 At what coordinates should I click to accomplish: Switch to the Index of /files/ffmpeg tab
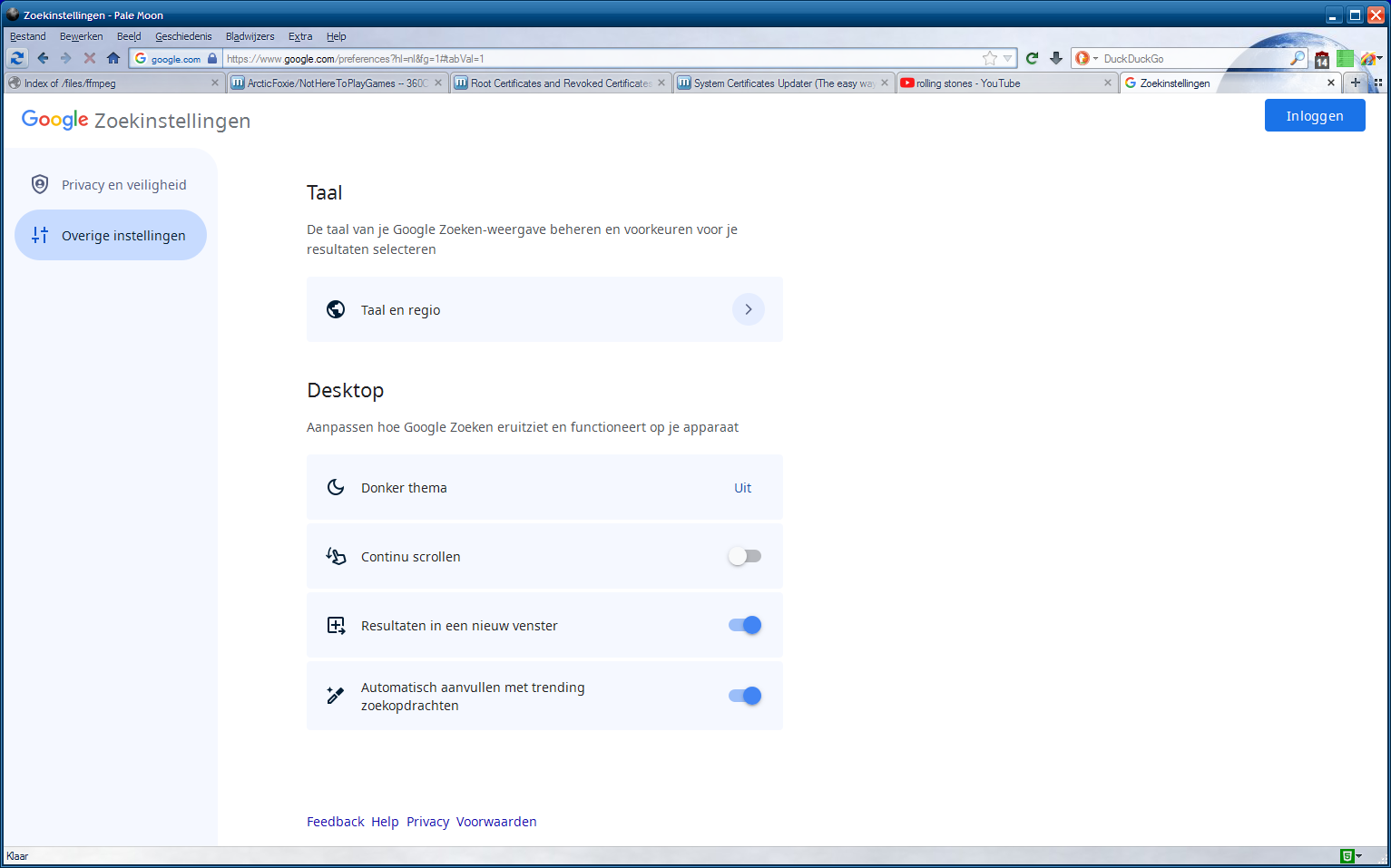point(114,83)
